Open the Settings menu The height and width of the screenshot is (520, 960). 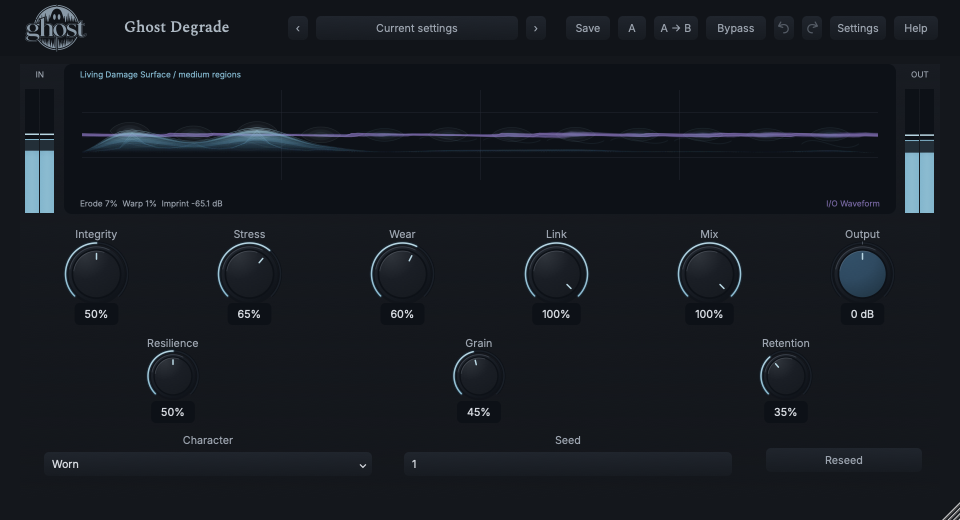click(x=858, y=28)
